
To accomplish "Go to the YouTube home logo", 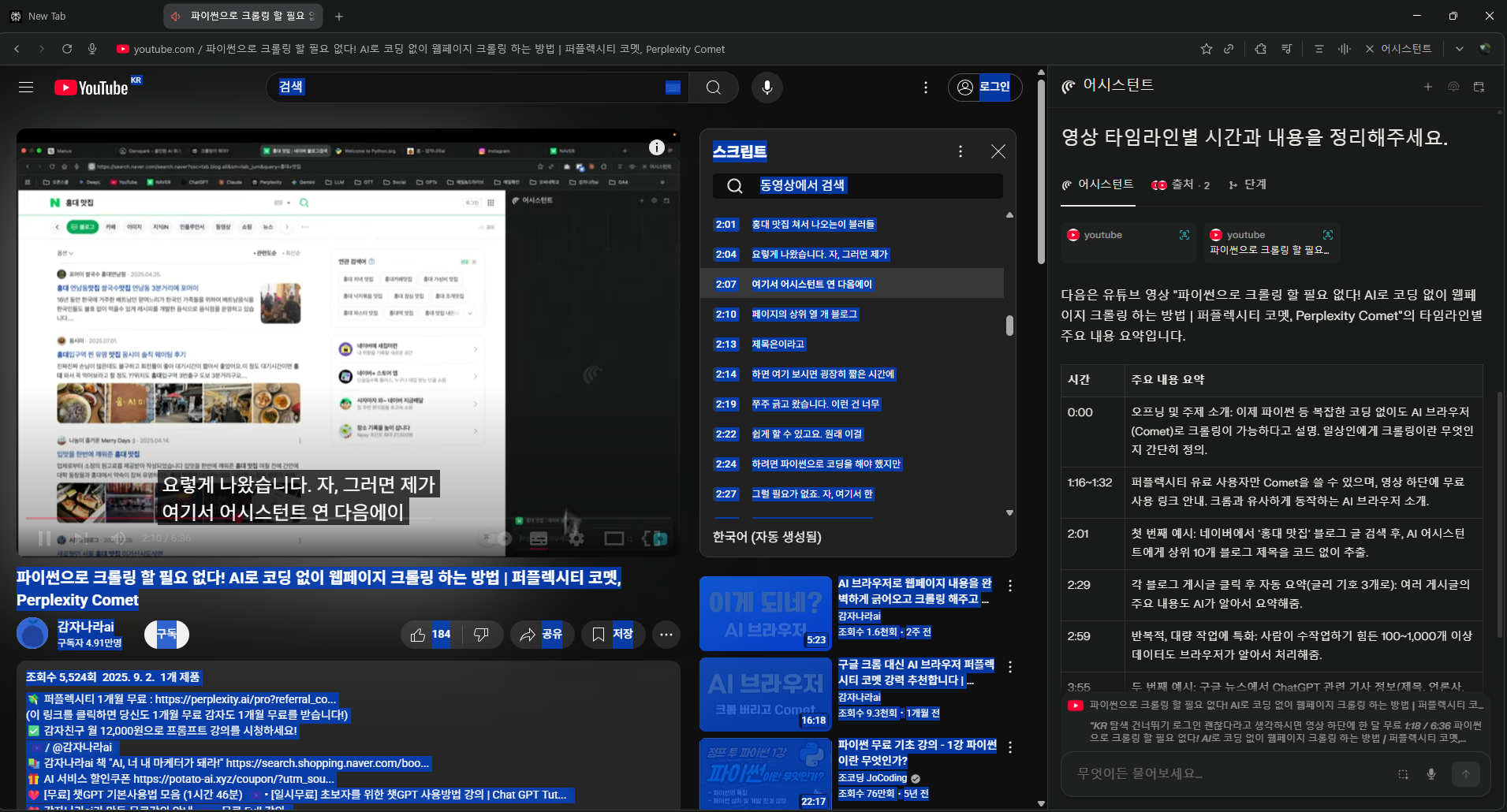I will [x=91, y=88].
